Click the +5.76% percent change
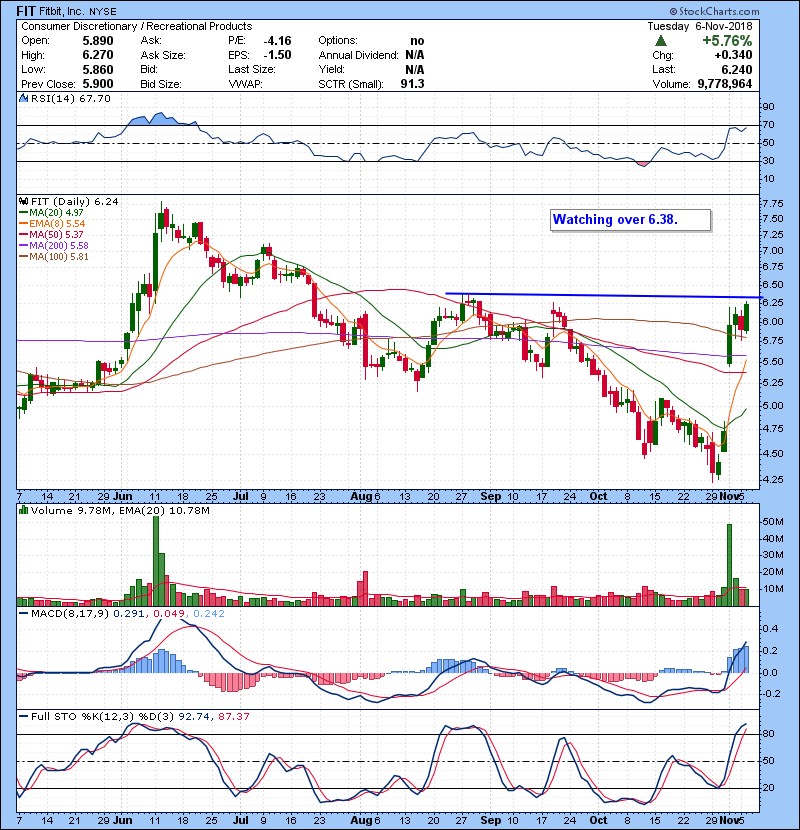 (x=727, y=41)
